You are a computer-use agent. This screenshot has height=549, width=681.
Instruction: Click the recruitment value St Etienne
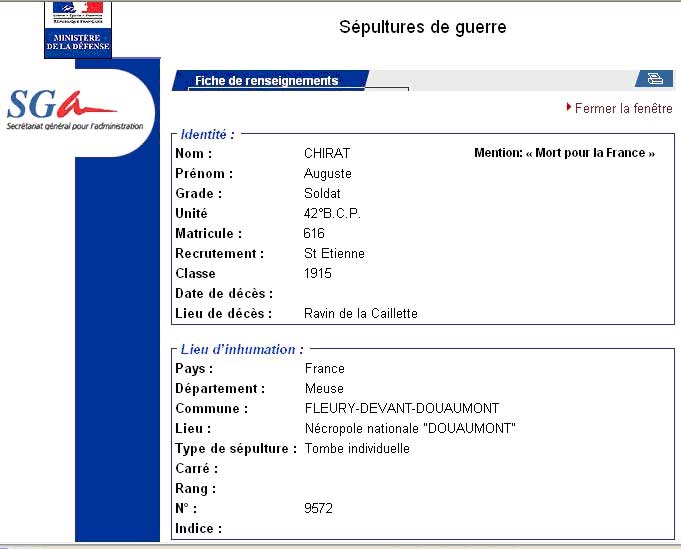tap(334, 253)
